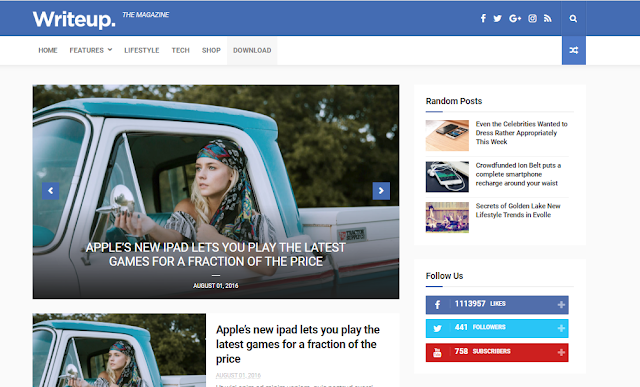Open the search magnifier icon
Screen dimensions: 640x387
573,18
